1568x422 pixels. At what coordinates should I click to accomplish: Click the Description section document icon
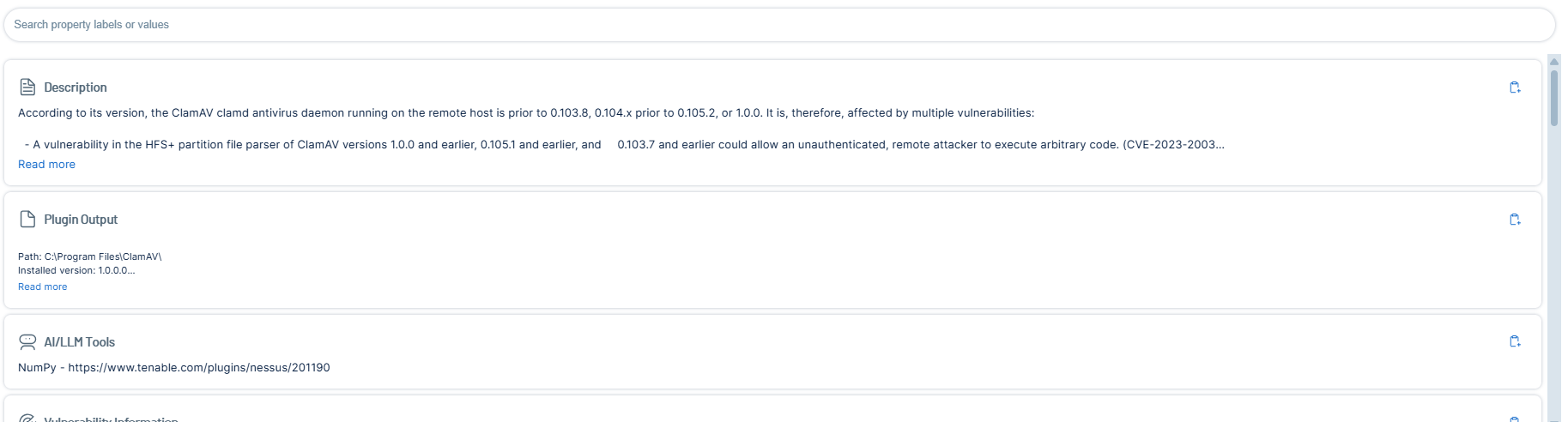pyautogui.click(x=27, y=87)
